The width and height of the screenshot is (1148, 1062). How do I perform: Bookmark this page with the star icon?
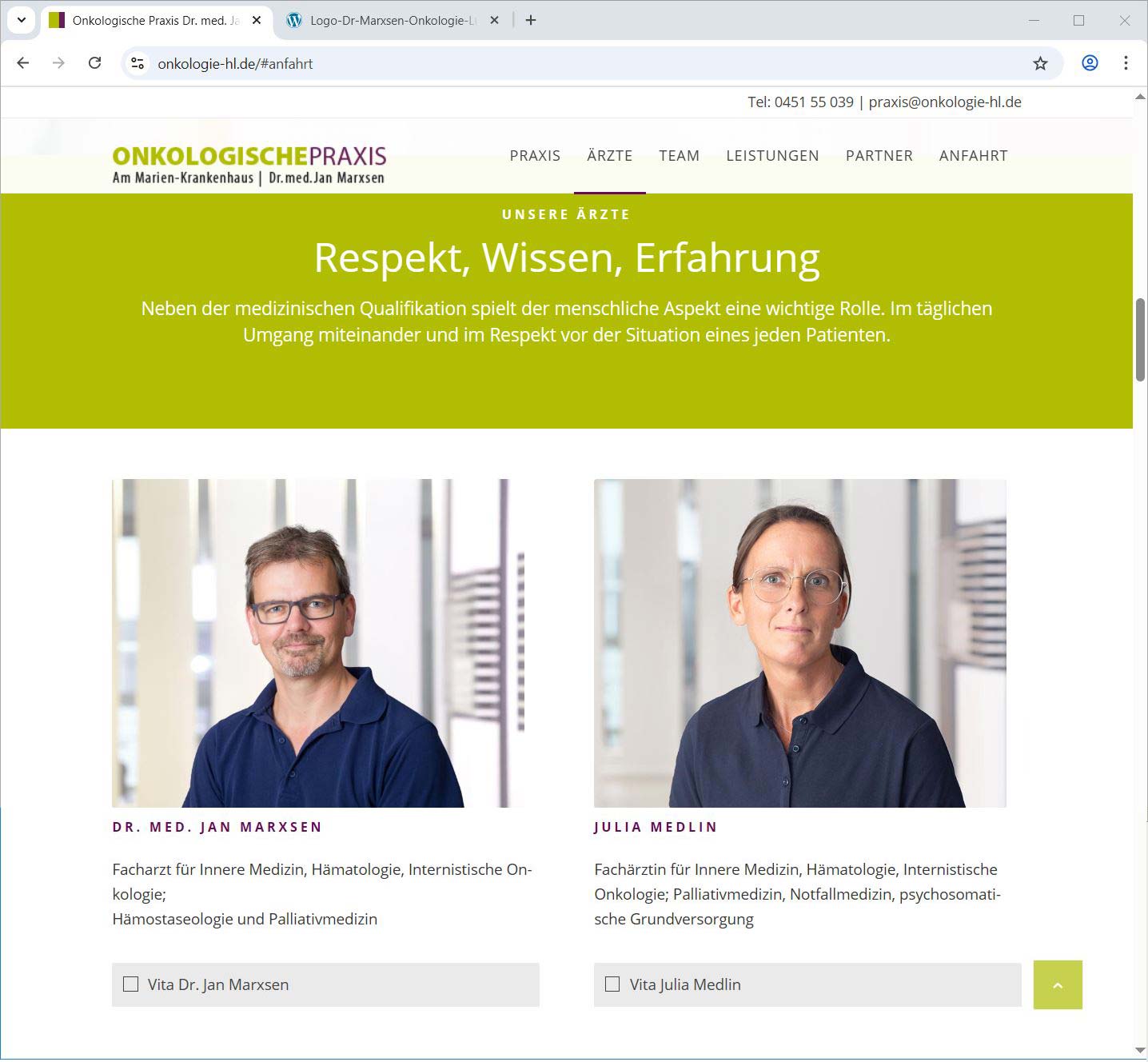pos(1039,63)
